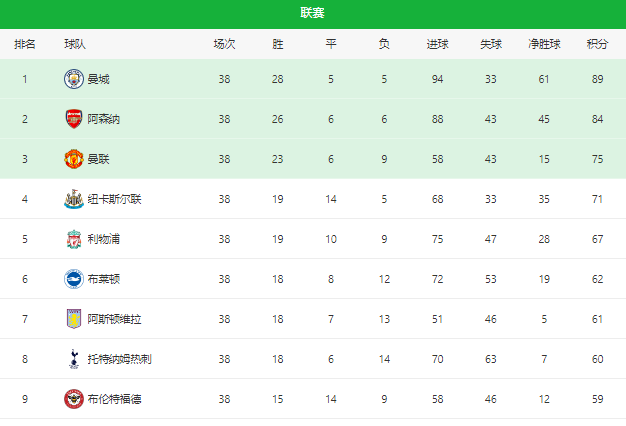The height and width of the screenshot is (426, 626).
Task: Click the 场次 column header
Action: (x=224, y=44)
